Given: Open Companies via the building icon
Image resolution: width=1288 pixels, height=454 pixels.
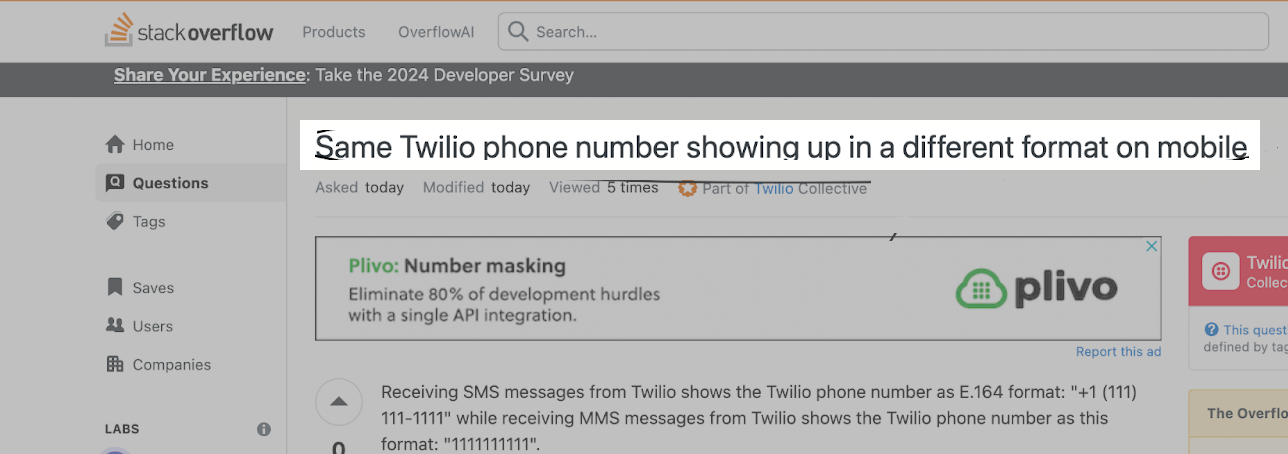Looking at the screenshot, I should point(115,365).
